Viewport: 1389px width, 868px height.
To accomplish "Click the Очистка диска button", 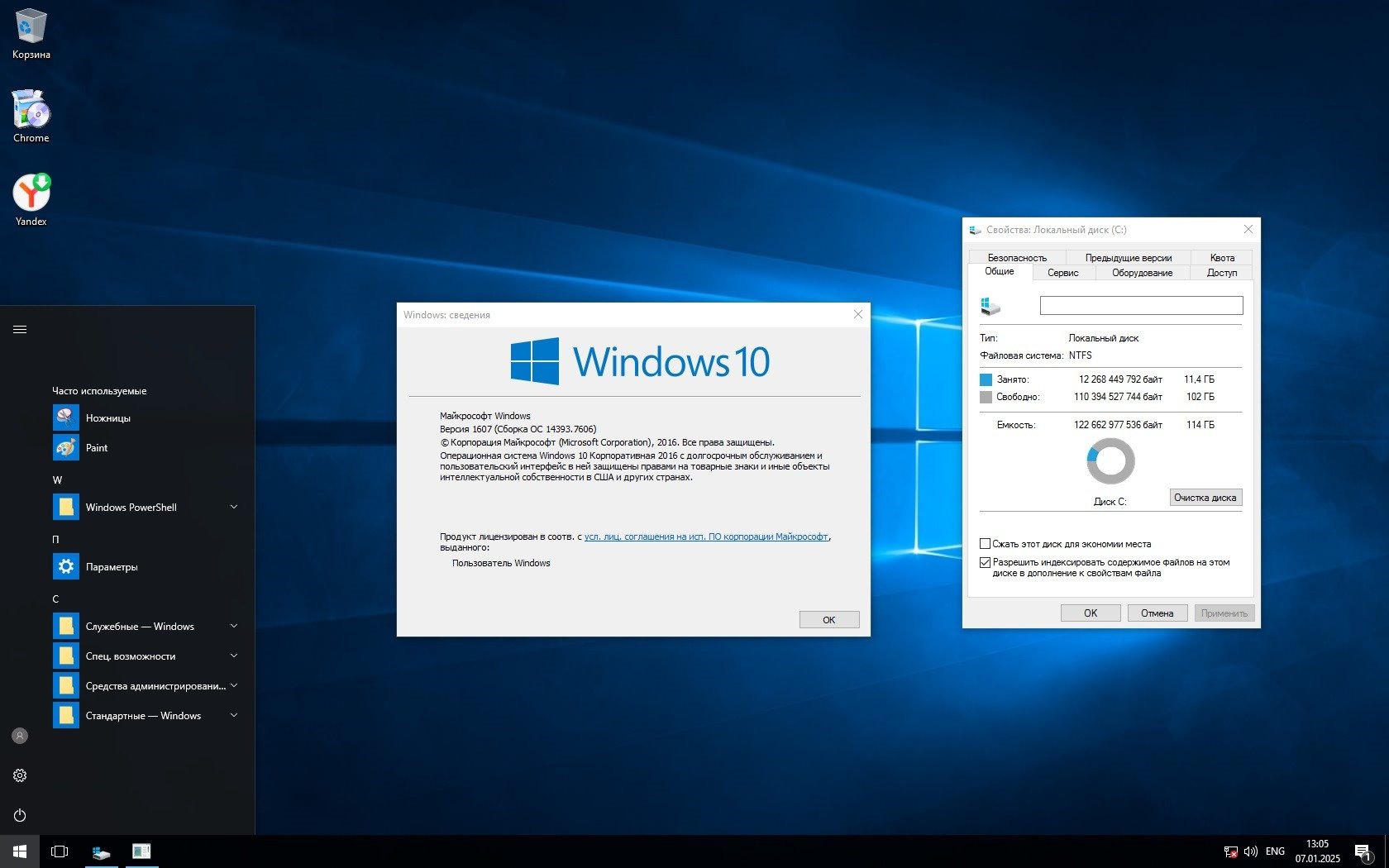I will pyautogui.click(x=1205, y=498).
